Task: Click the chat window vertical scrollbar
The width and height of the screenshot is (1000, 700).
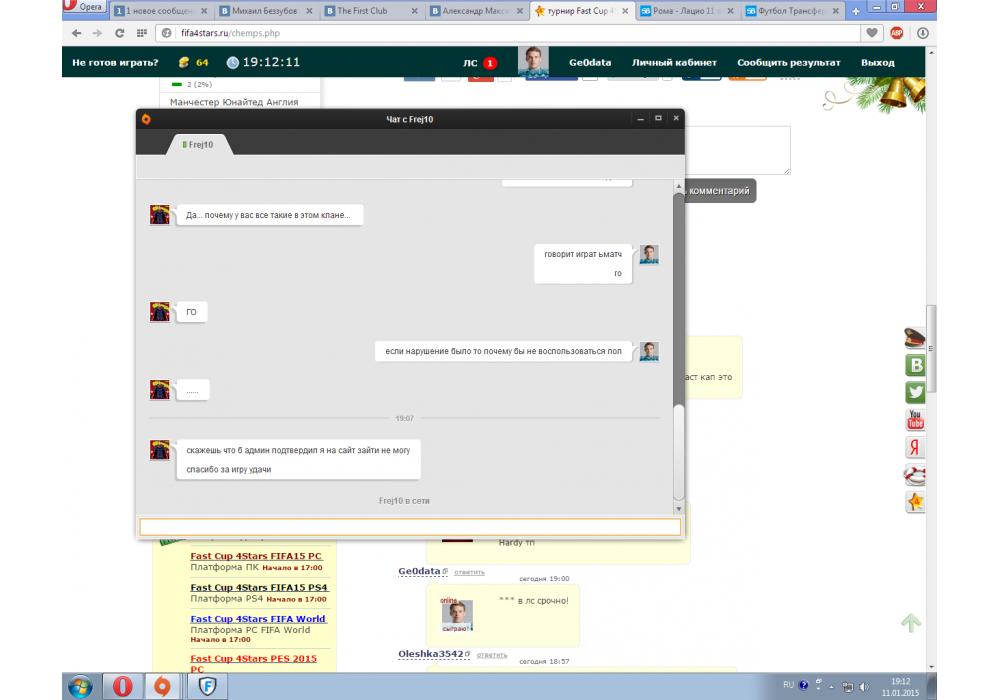Action: 679,300
